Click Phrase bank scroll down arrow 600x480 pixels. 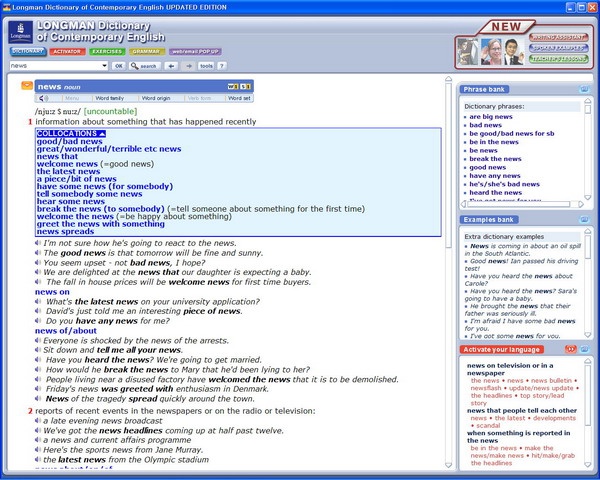tap(588, 198)
